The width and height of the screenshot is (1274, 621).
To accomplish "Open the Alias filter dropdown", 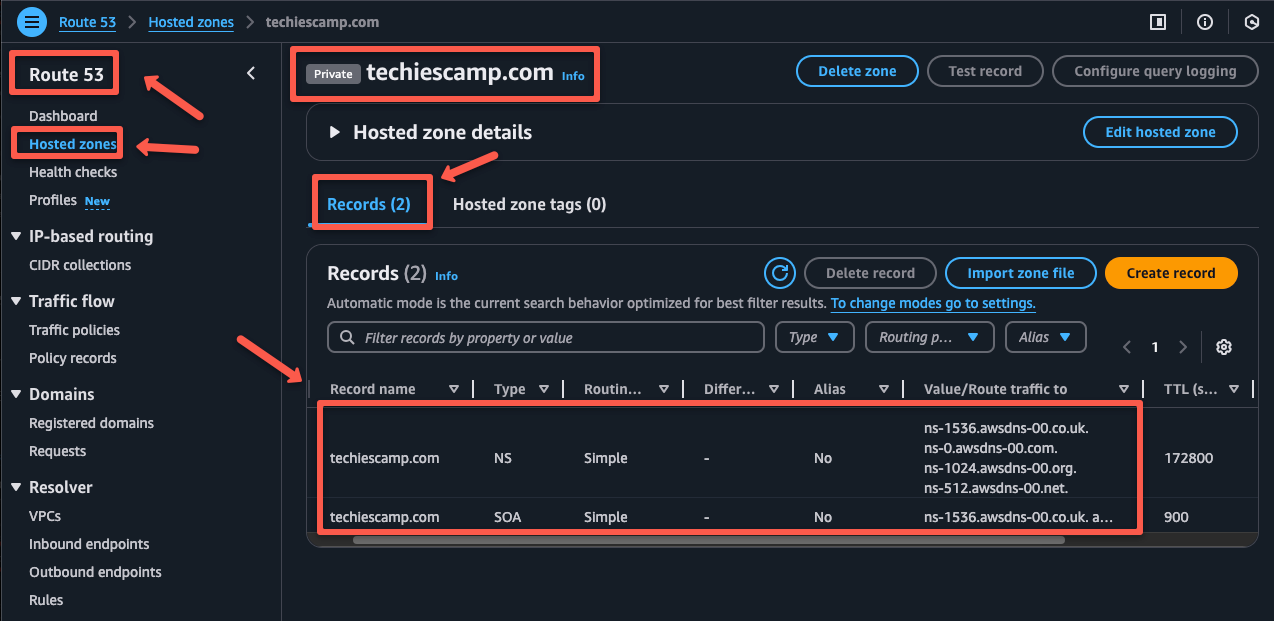I will point(1045,337).
